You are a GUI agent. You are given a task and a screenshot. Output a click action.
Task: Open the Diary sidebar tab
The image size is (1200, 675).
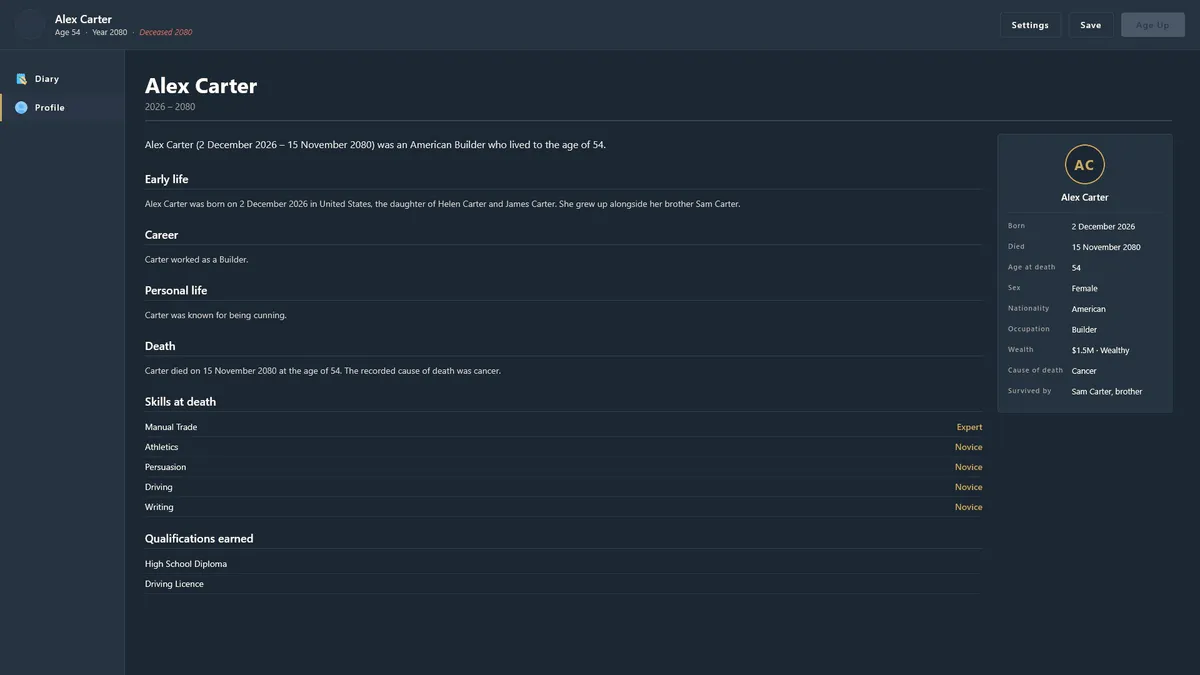[x=62, y=79]
